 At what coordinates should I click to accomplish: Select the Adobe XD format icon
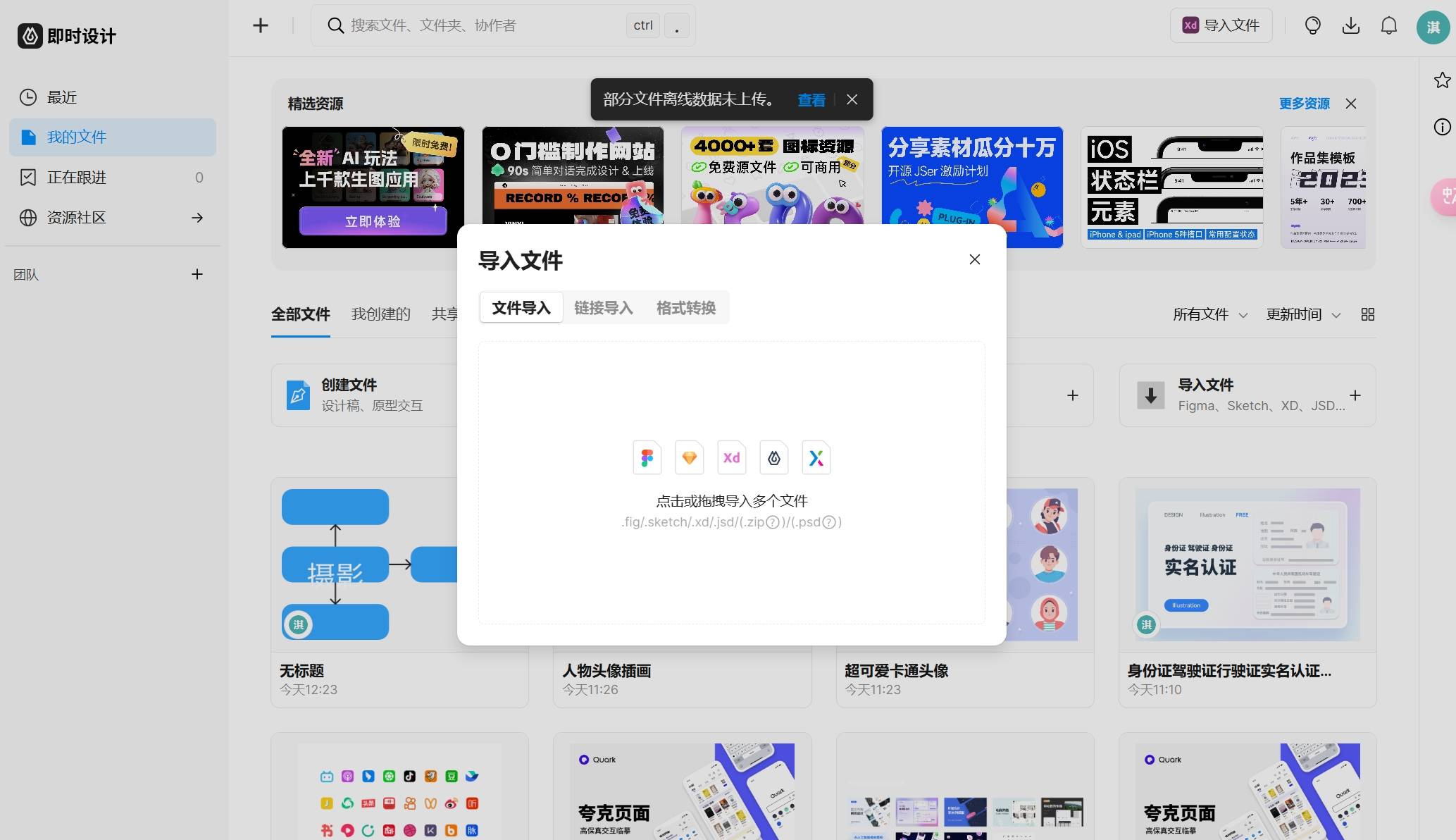[x=731, y=458]
